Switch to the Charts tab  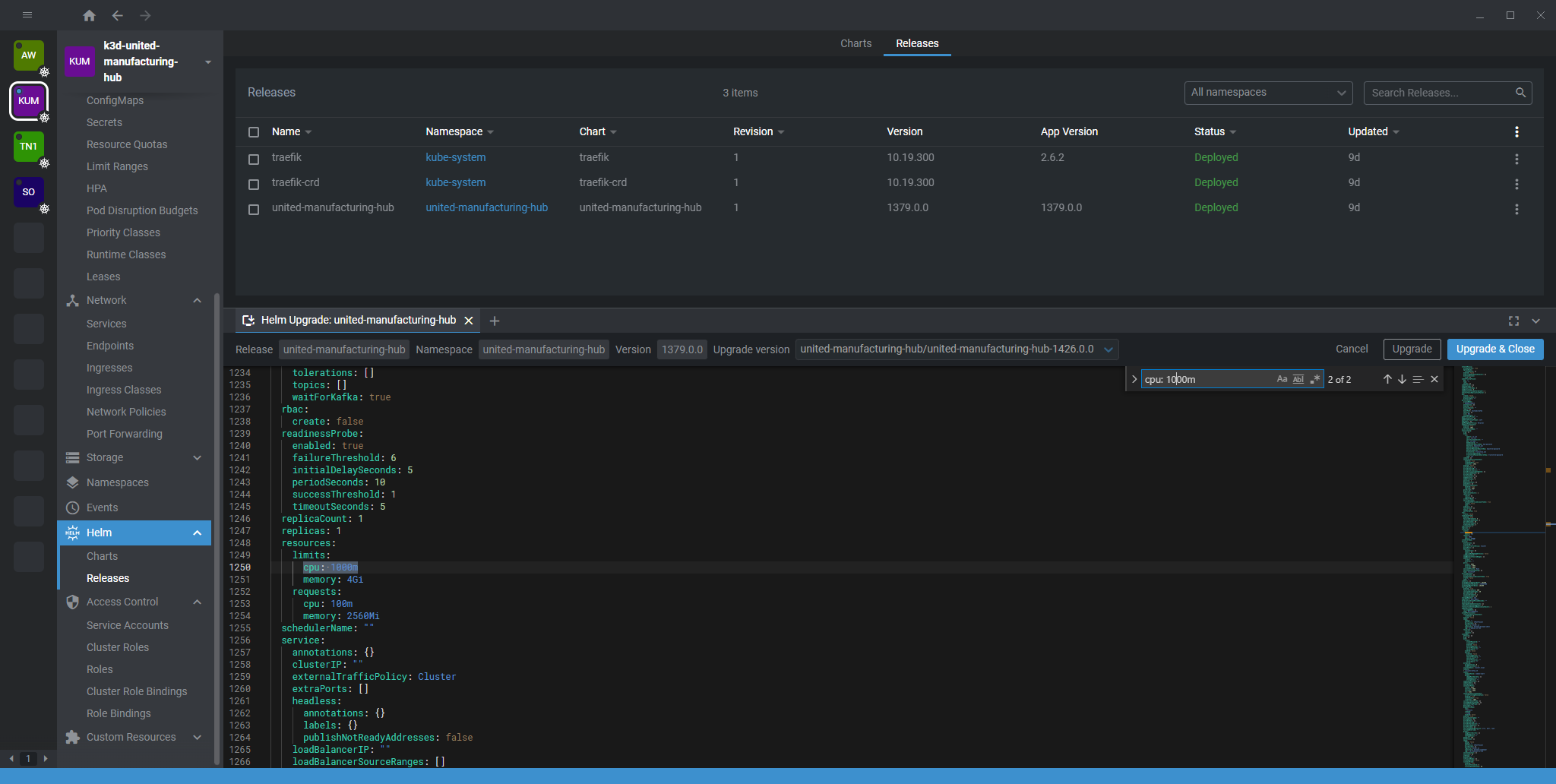coord(855,43)
